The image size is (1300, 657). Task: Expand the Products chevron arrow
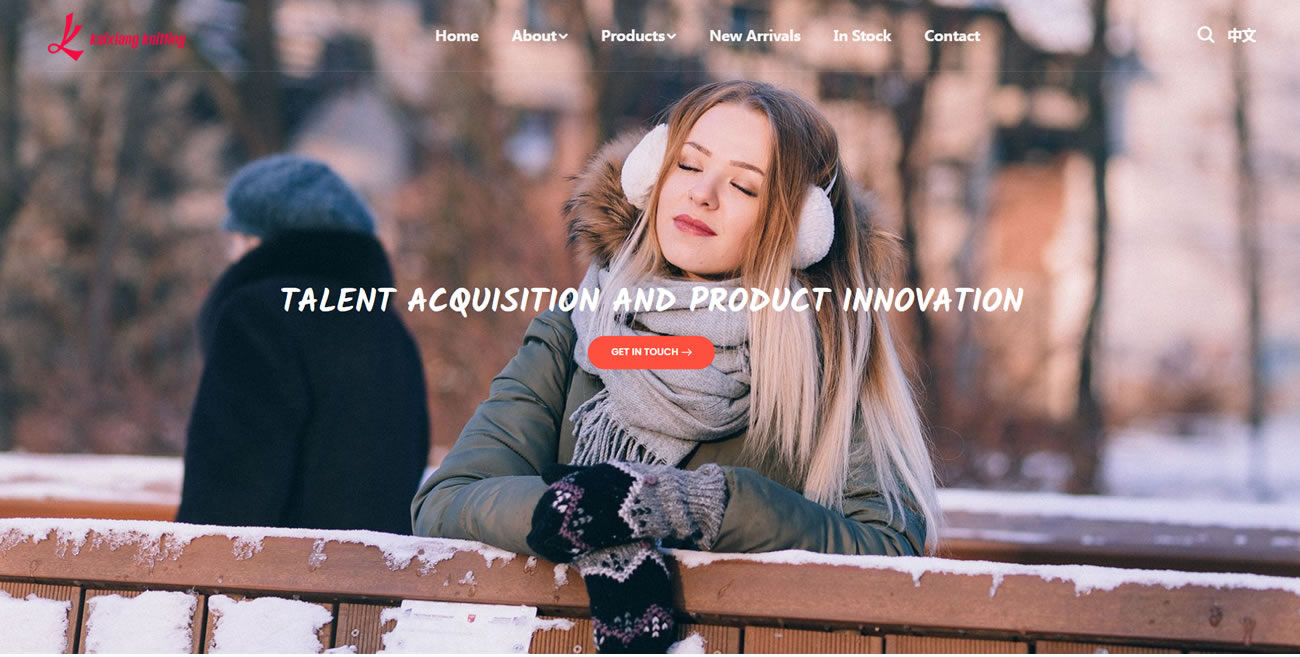[671, 37]
